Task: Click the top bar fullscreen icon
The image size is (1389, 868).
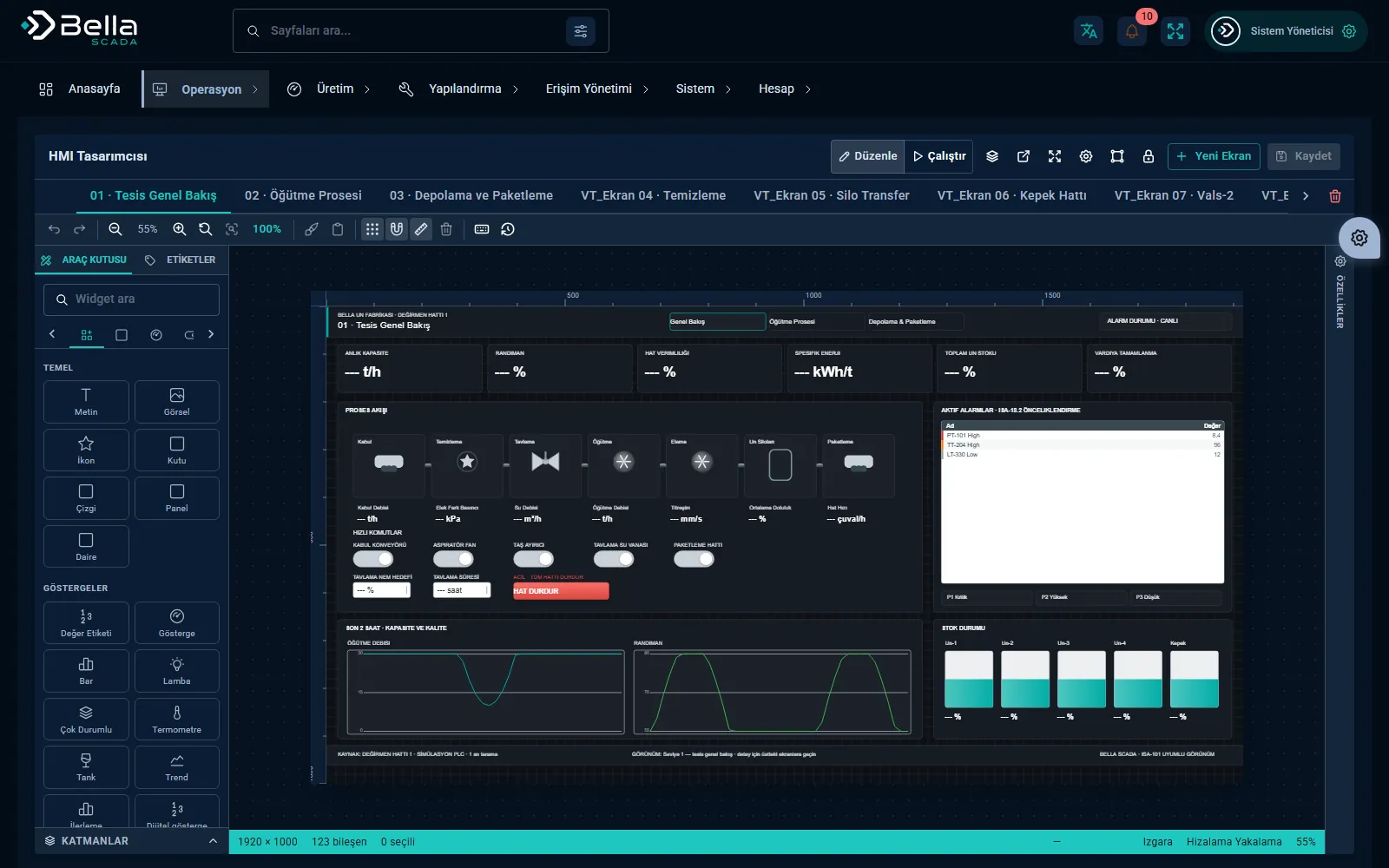Action: (x=1175, y=31)
